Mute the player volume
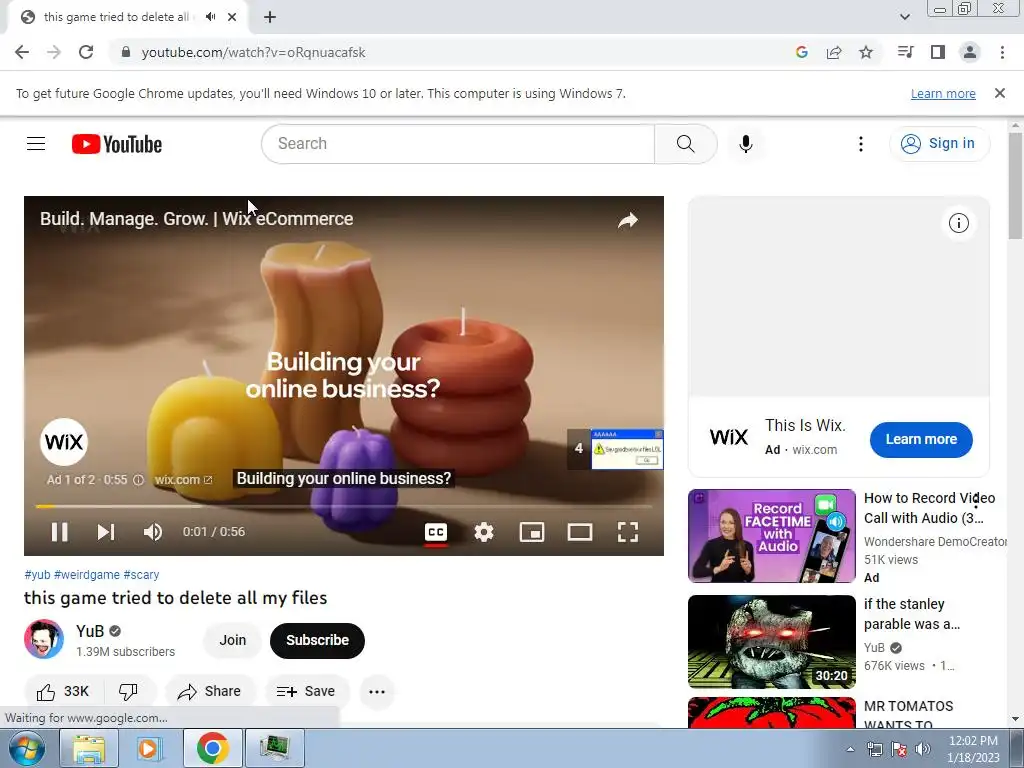 click(153, 532)
